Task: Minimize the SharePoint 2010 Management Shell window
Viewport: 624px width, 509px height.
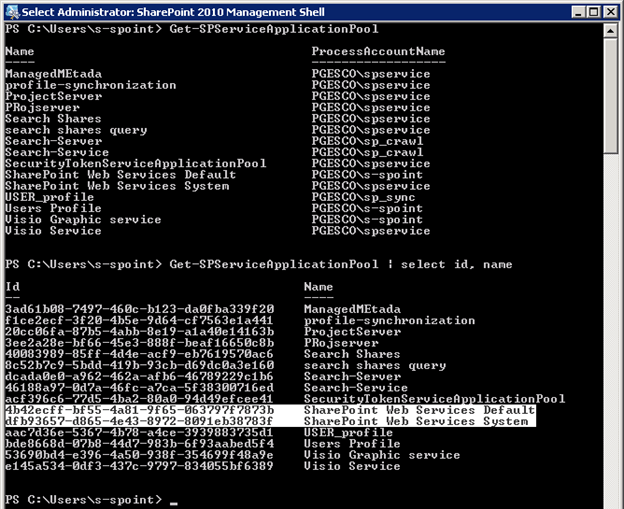Action: tap(566, 11)
